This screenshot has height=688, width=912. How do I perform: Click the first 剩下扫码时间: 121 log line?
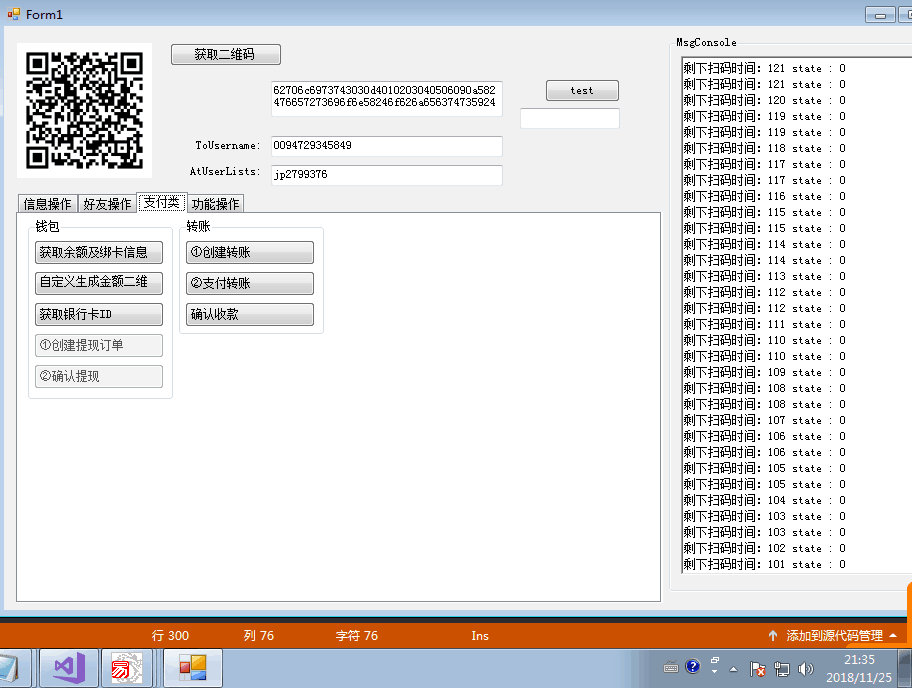point(764,68)
